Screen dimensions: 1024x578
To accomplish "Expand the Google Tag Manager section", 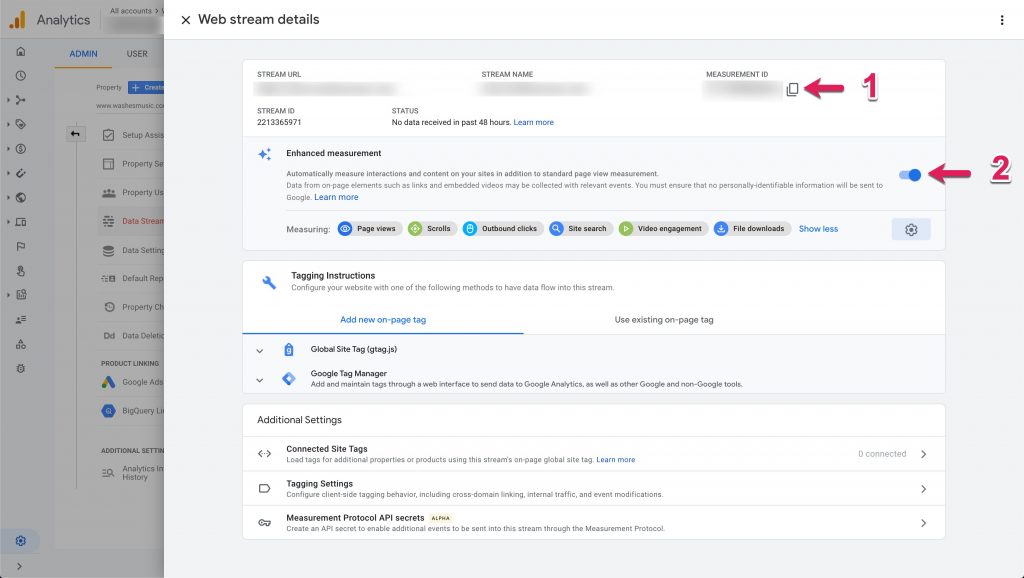I will click(x=260, y=380).
